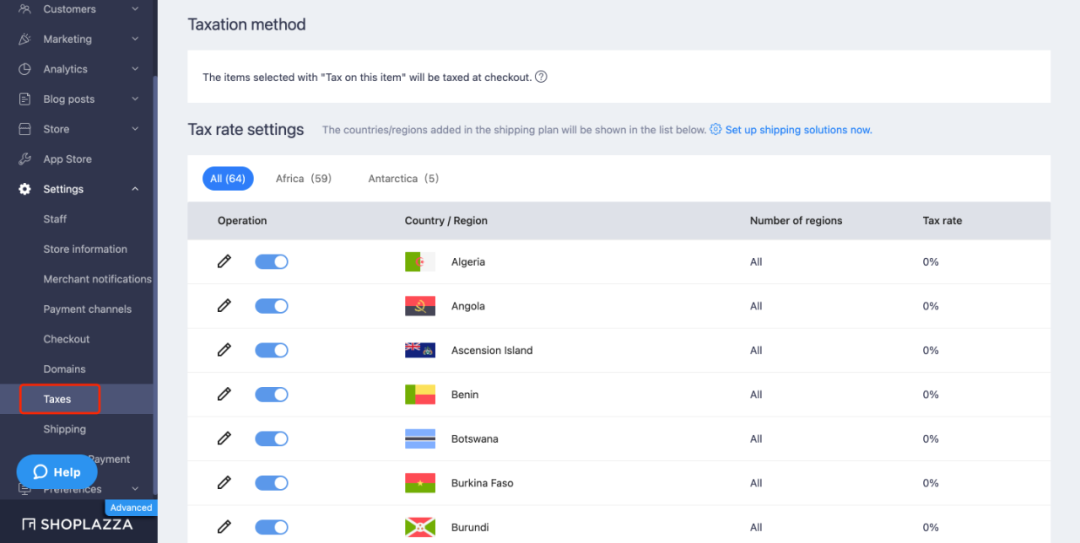Click the blue Help button
Image resolution: width=1080 pixels, height=543 pixels.
pyautogui.click(x=57, y=472)
